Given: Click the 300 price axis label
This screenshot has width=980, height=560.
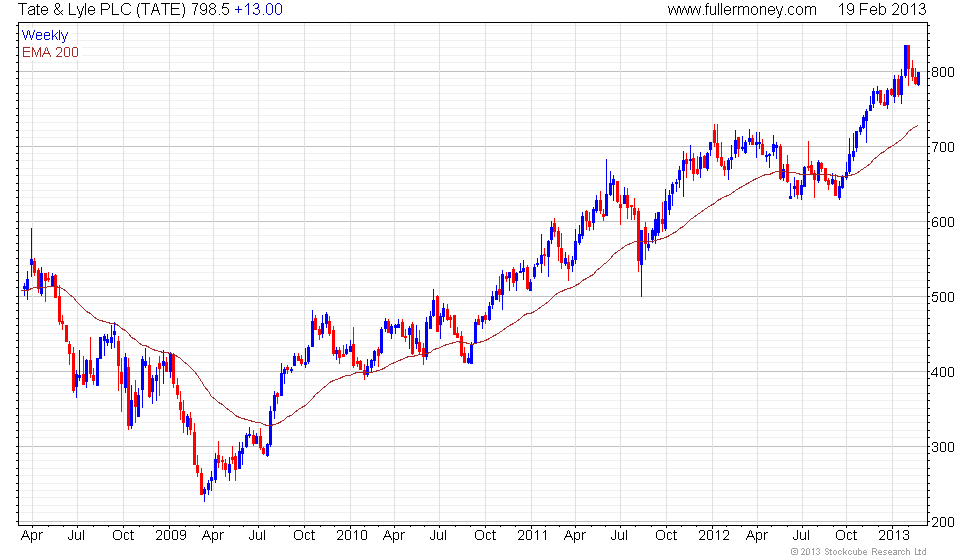Looking at the screenshot, I should 942,448.
